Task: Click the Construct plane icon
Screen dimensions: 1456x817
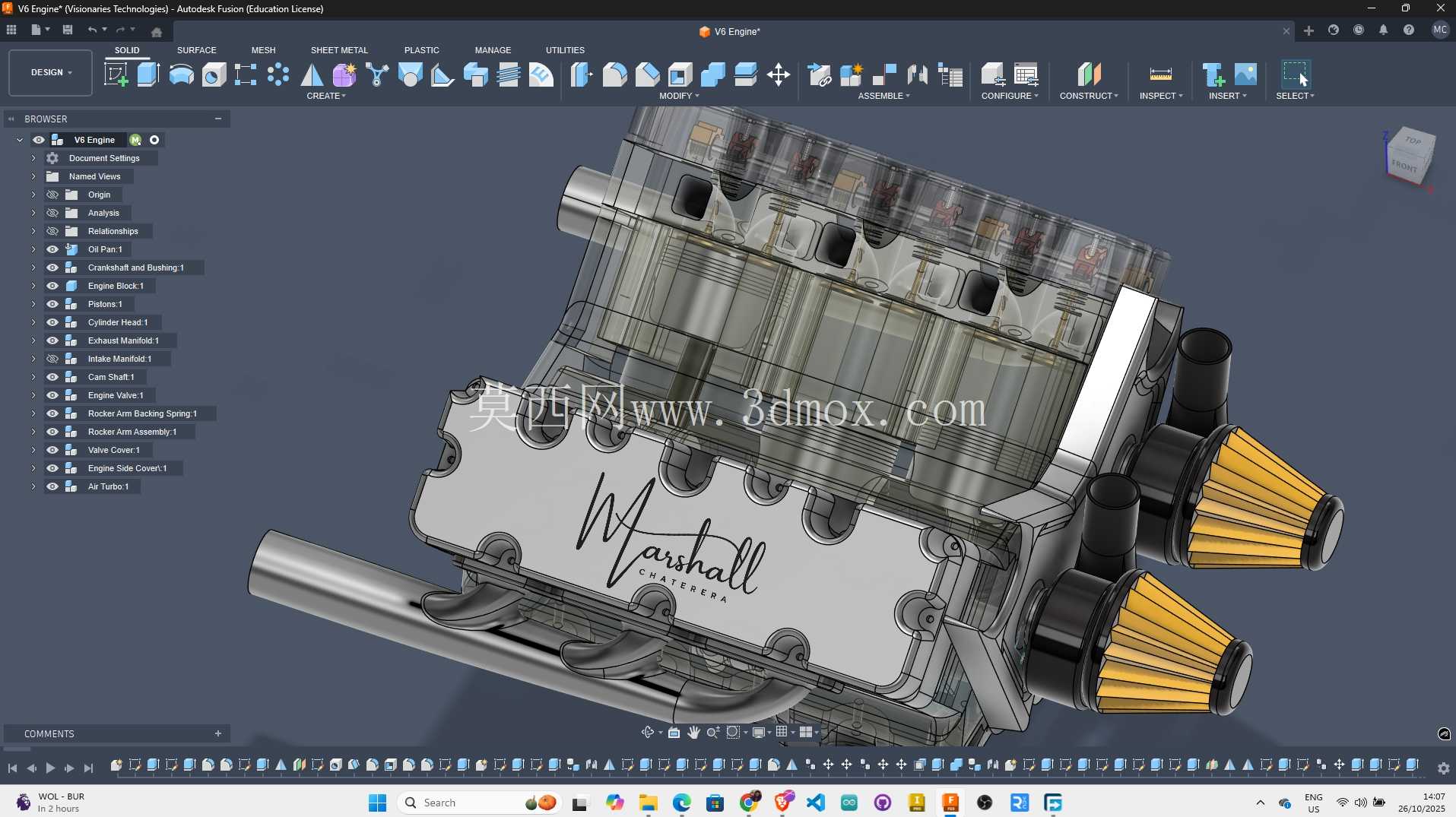Action: (x=1089, y=74)
